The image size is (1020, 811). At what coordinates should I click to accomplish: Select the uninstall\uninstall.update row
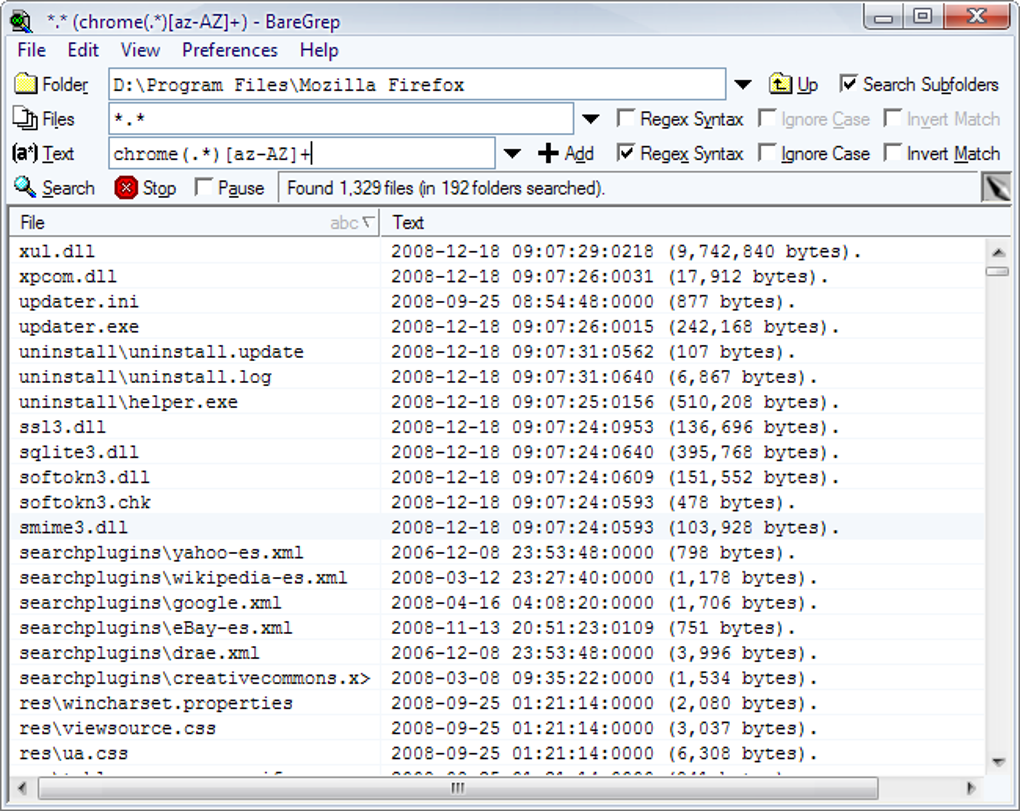click(x=498, y=352)
